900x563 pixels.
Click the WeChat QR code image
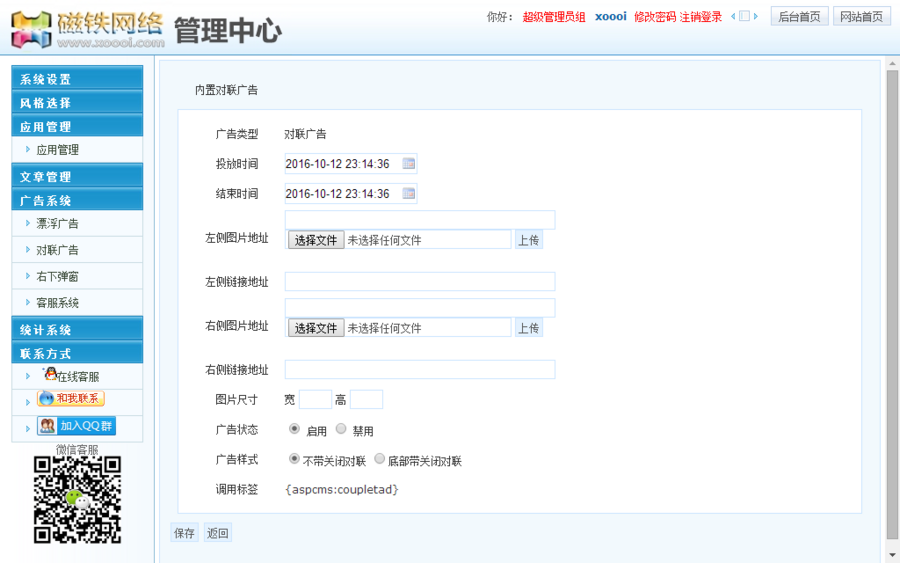click(77, 500)
